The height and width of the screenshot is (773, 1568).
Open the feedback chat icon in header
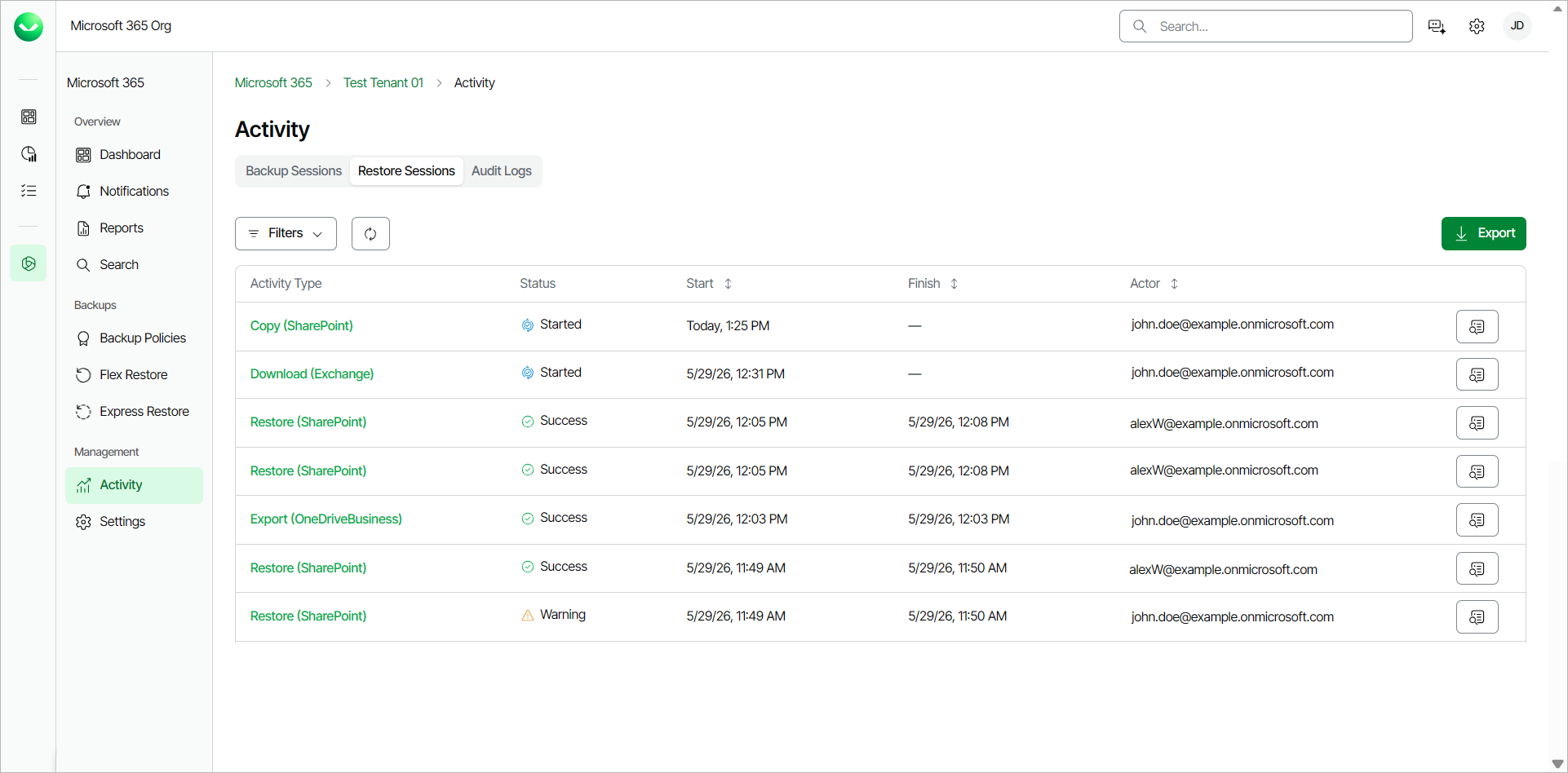(1437, 27)
